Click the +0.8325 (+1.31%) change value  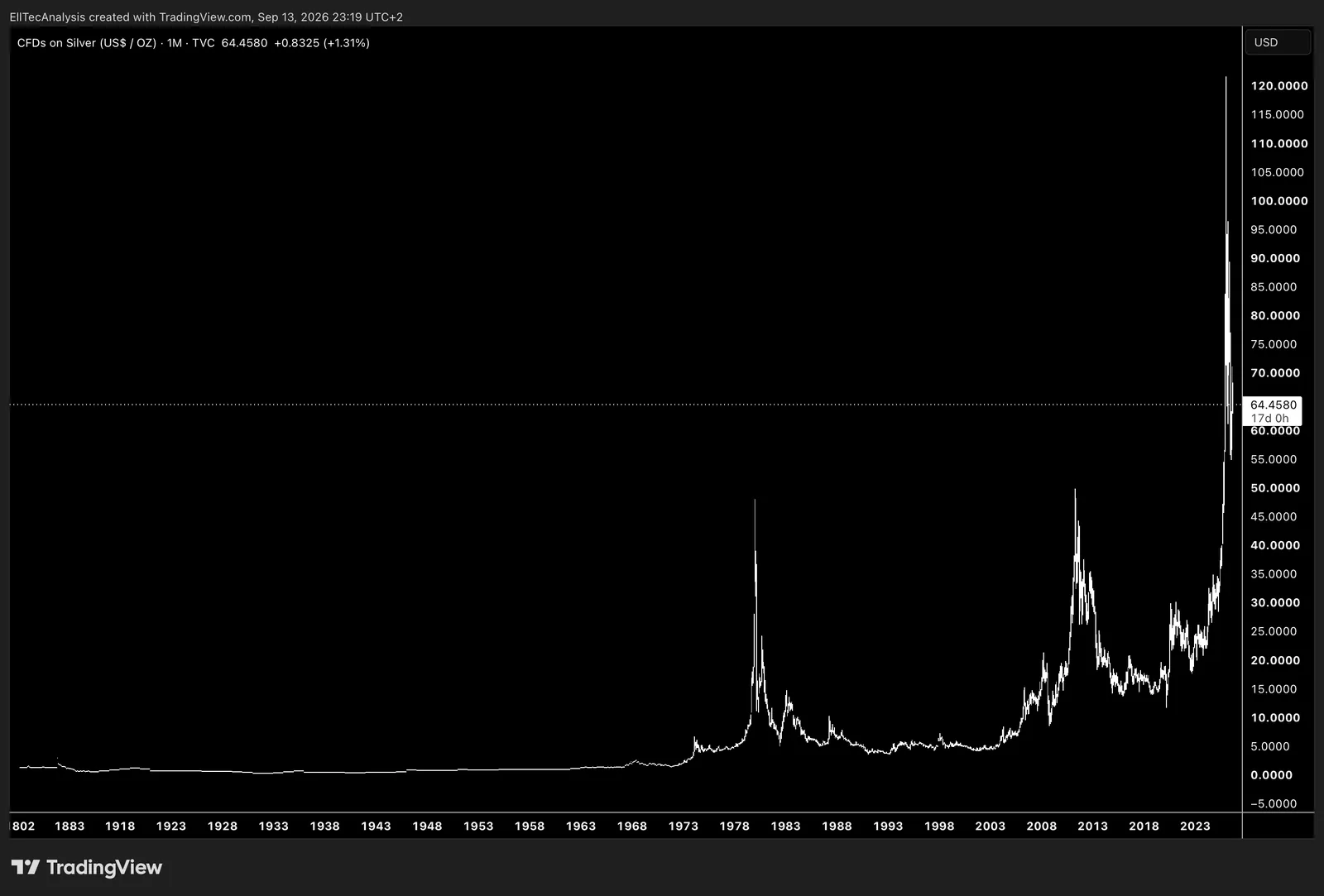(322, 43)
